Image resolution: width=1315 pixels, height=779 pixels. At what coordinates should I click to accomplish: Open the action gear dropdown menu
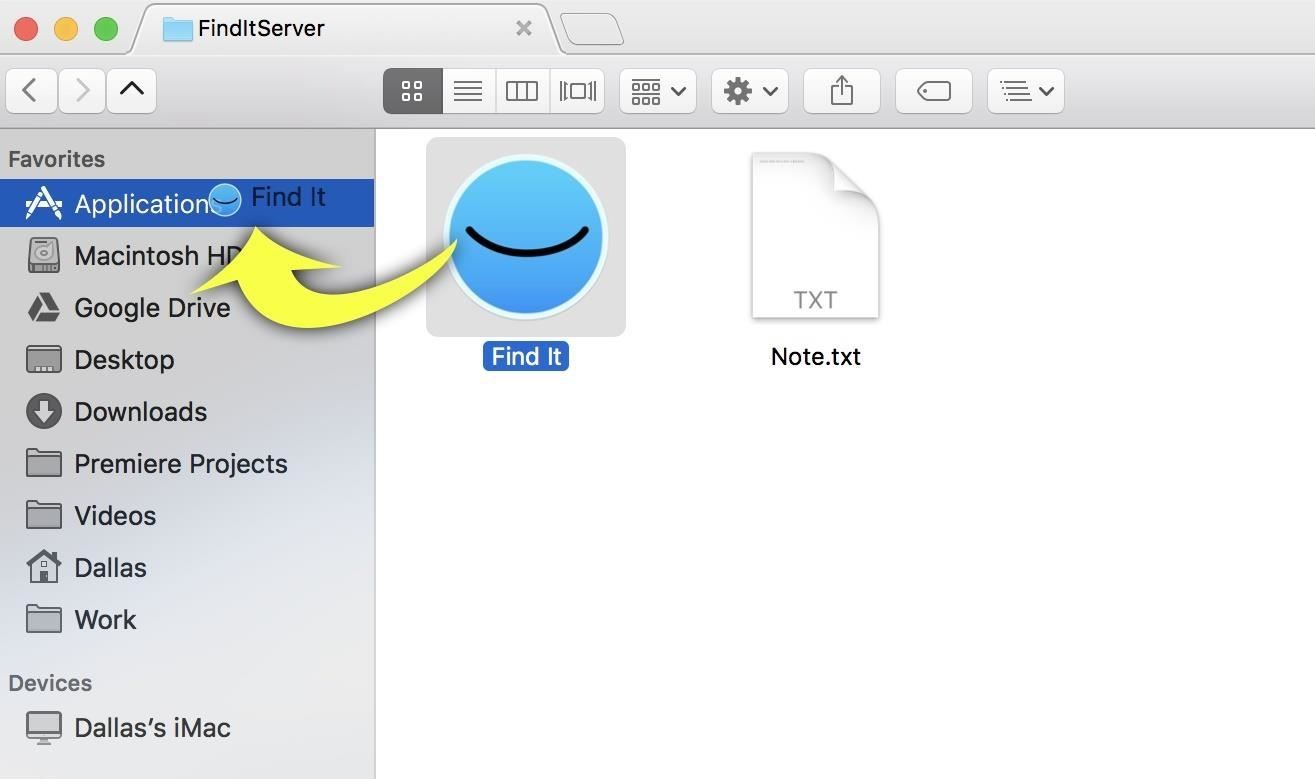click(x=748, y=90)
